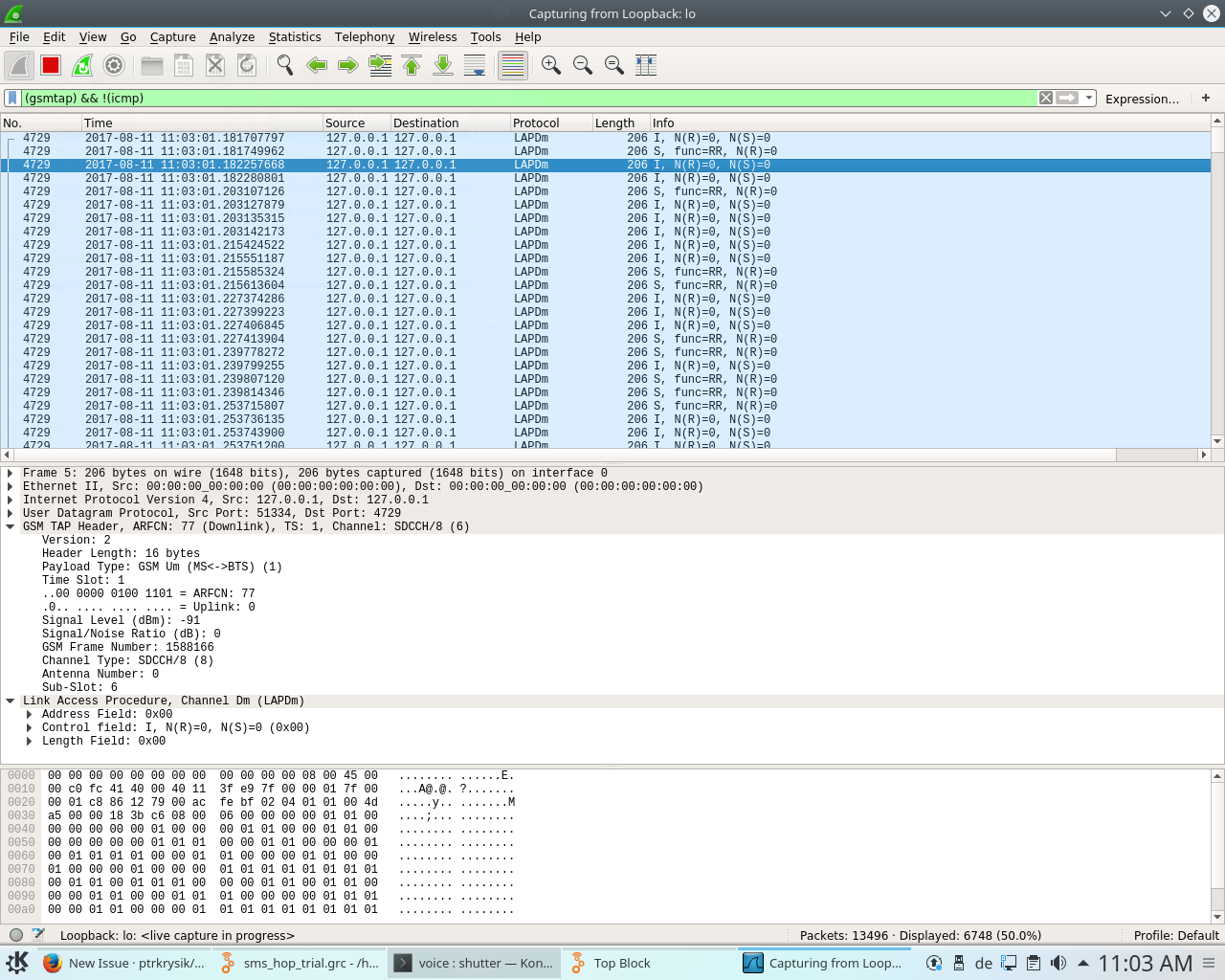Screen dimensions: 1225x980
Task: Go to the last packet
Action: pos(442,65)
